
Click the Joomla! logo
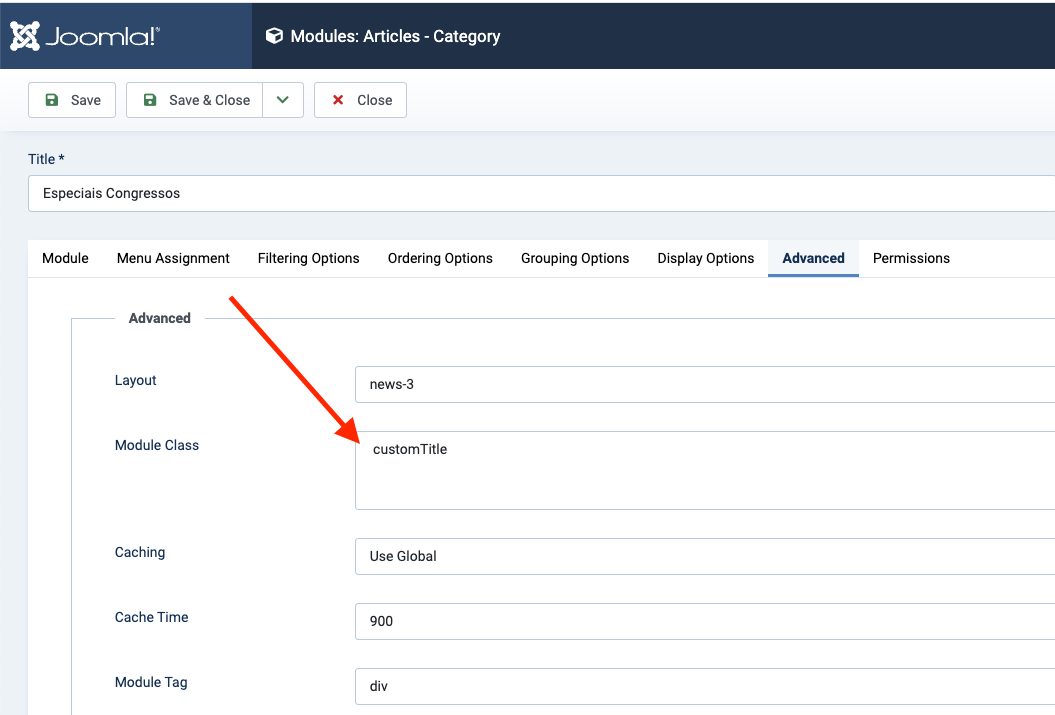[x=85, y=36]
